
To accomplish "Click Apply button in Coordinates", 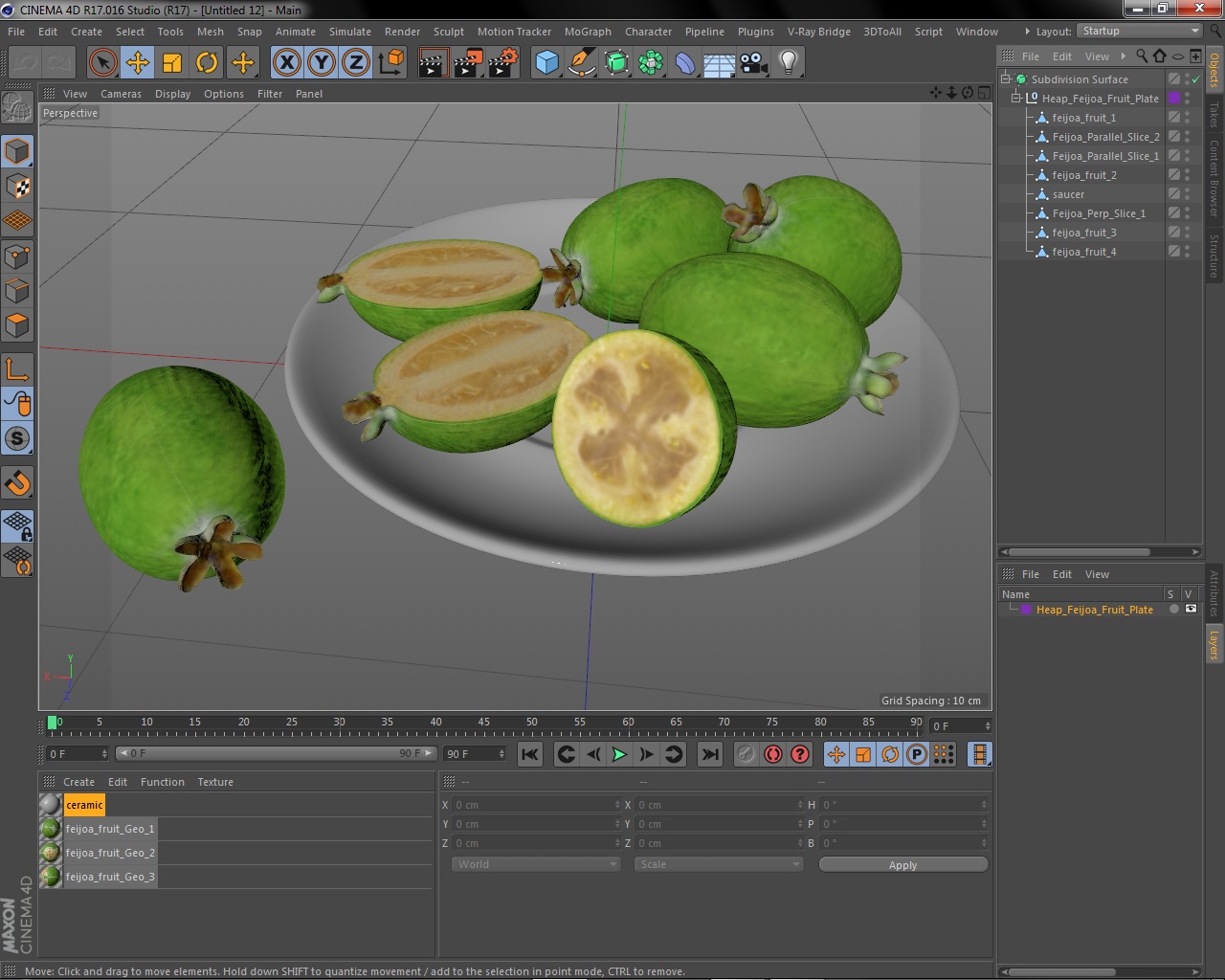I will (x=902, y=864).
